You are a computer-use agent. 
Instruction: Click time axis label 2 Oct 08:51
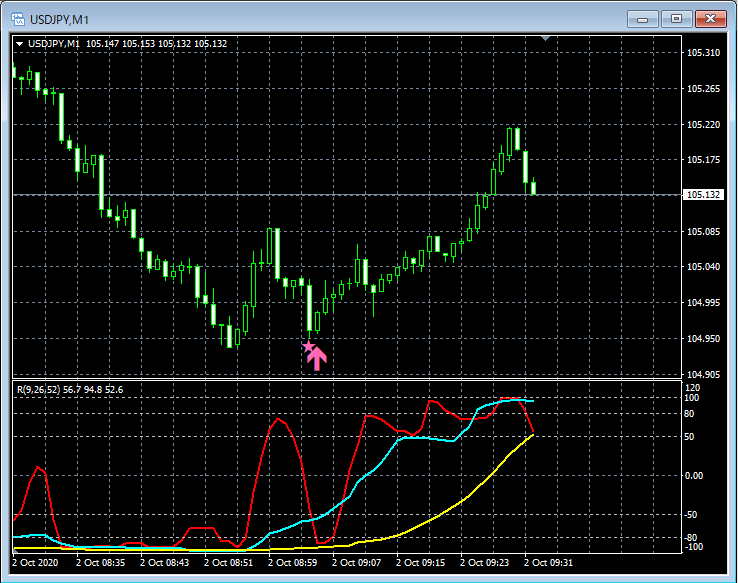[x=228, y=562]
